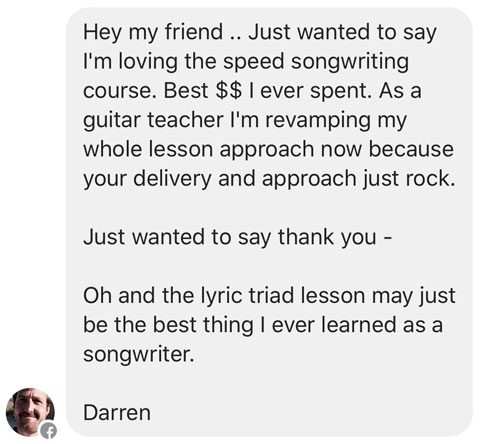Click the words 'Oh and the' starting the paragraph
This screenshot has height=444, width=480.
138,296
